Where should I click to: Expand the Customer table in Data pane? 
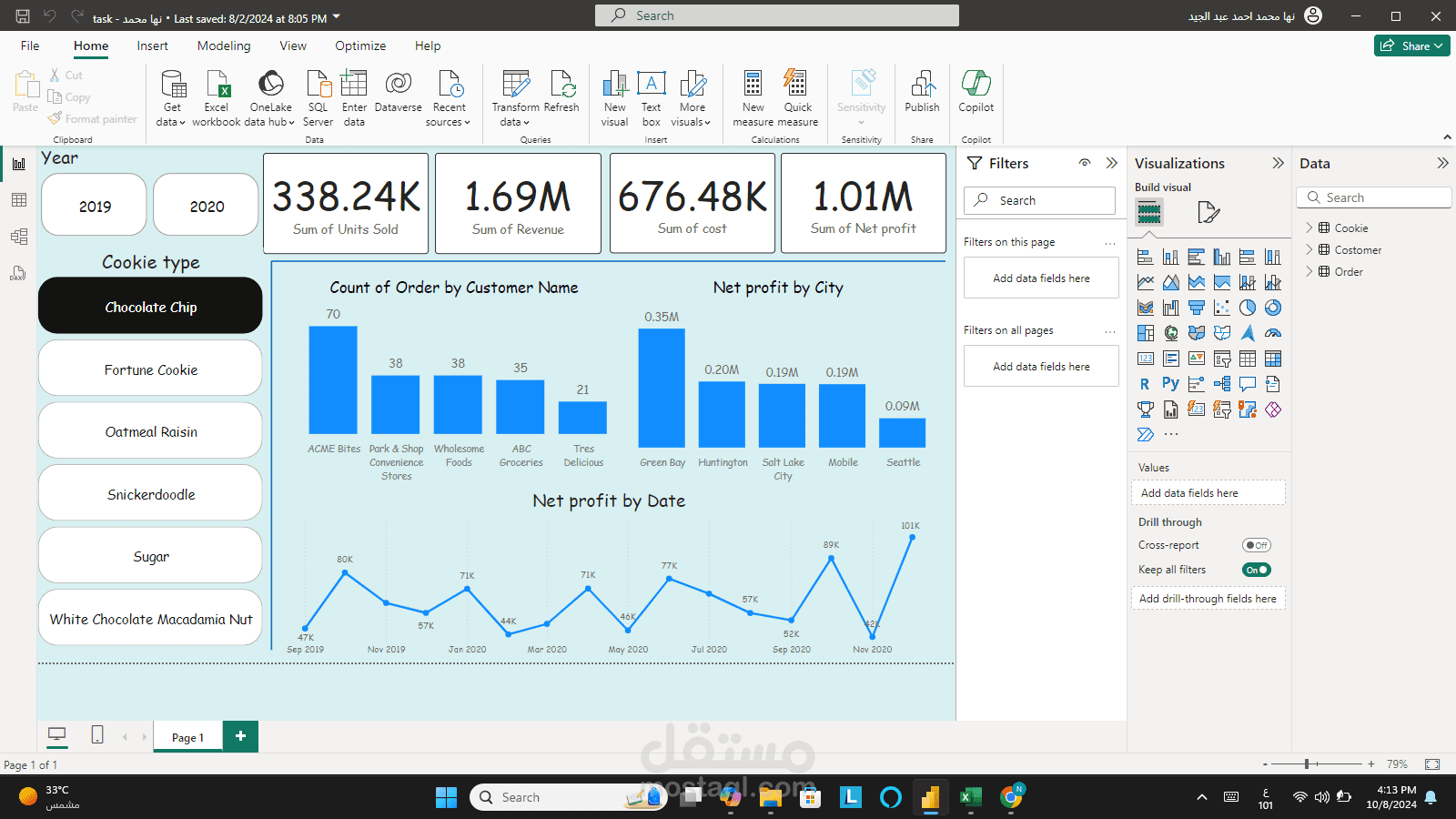pyautogui.click(x=1309, y=249)
